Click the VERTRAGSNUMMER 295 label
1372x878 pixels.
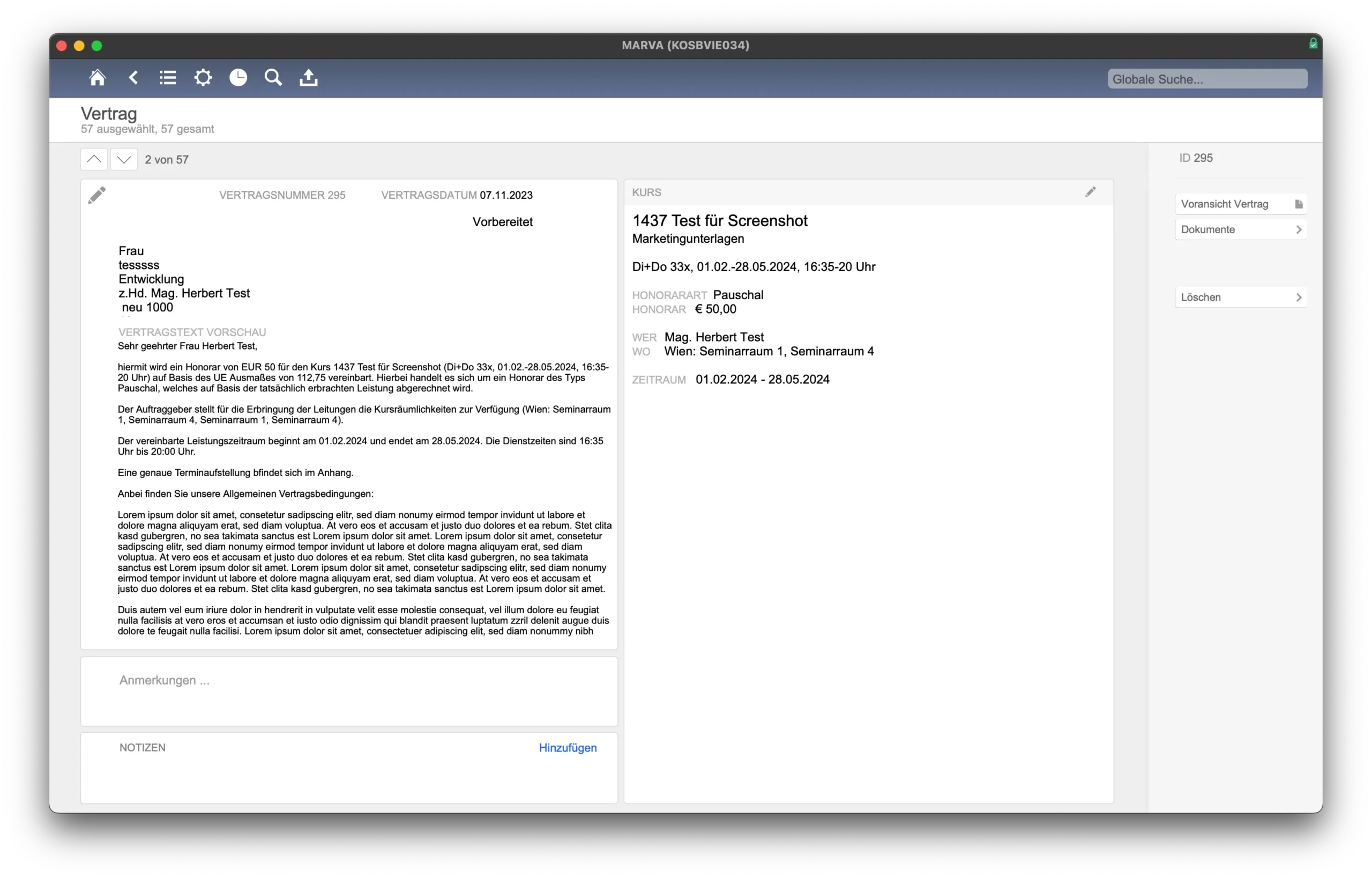click(x=282, y=195)
